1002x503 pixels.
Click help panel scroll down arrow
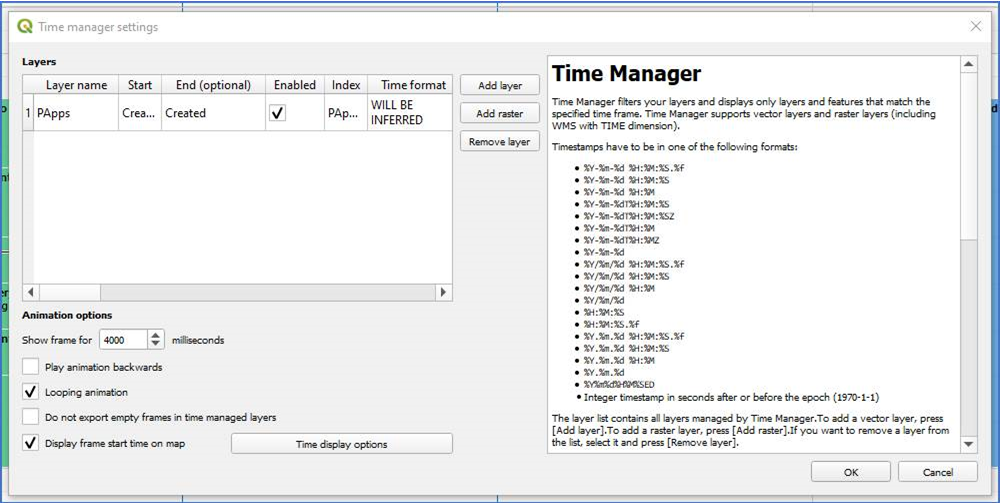[x=968, y=444]
